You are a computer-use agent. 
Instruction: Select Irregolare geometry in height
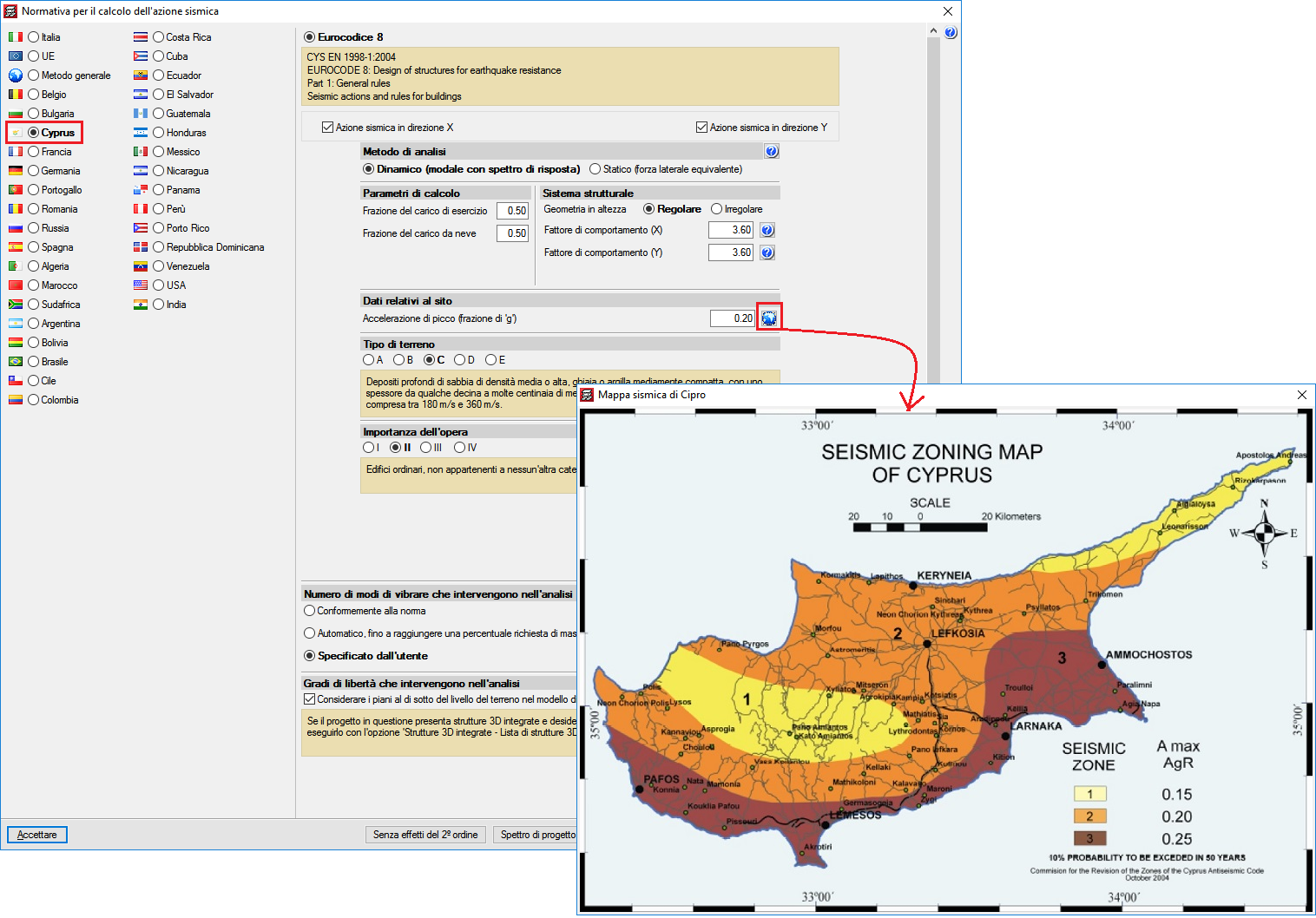(716, 209)
